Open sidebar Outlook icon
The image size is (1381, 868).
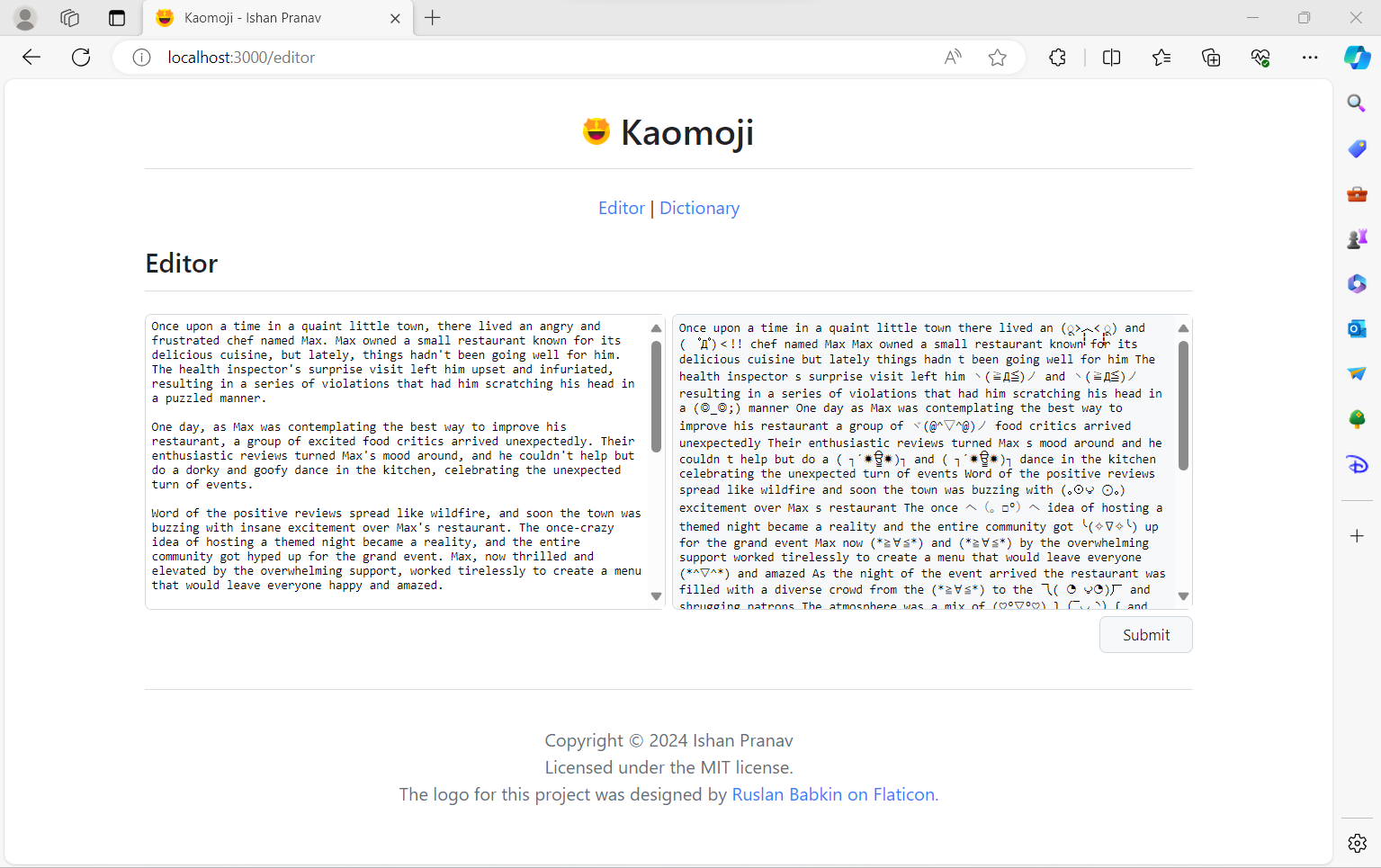[1357, 328]
